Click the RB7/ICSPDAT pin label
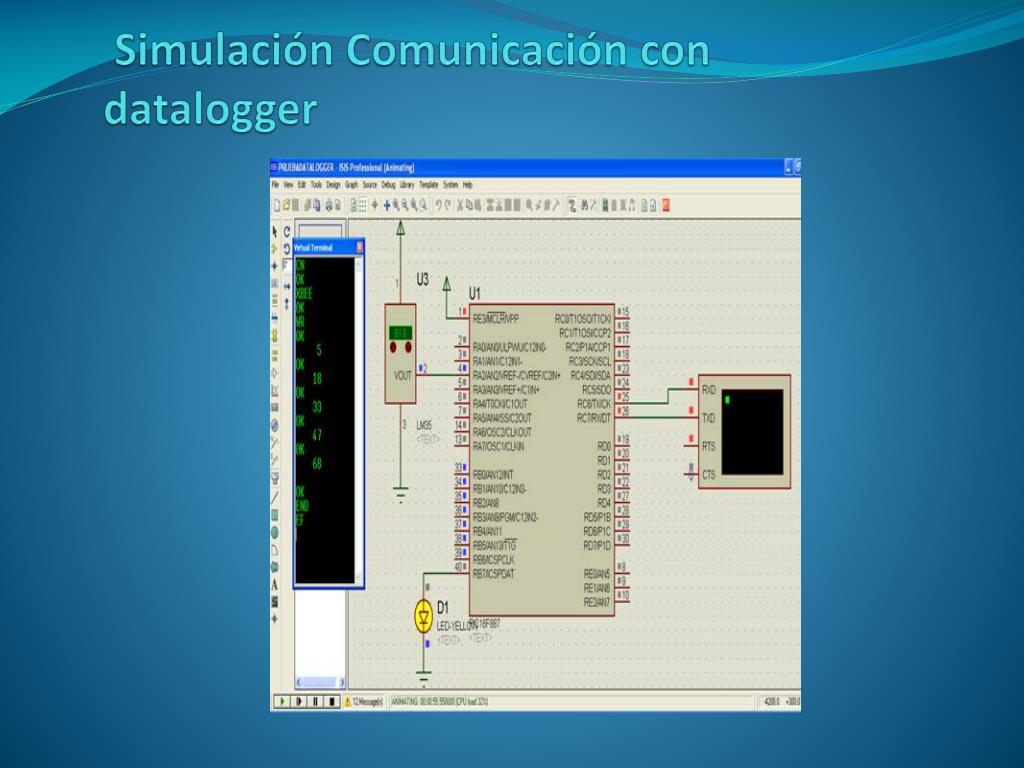 pos(494,574)
